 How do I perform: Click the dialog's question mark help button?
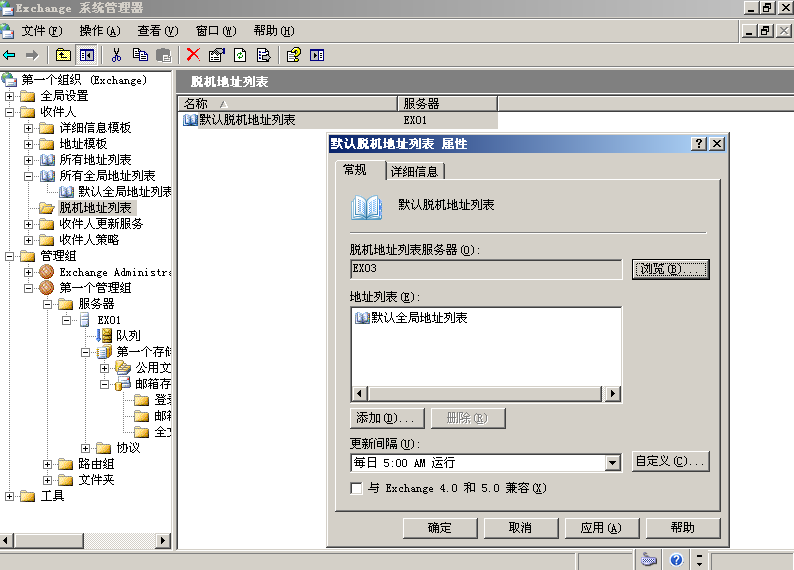(x=699, y=144)
